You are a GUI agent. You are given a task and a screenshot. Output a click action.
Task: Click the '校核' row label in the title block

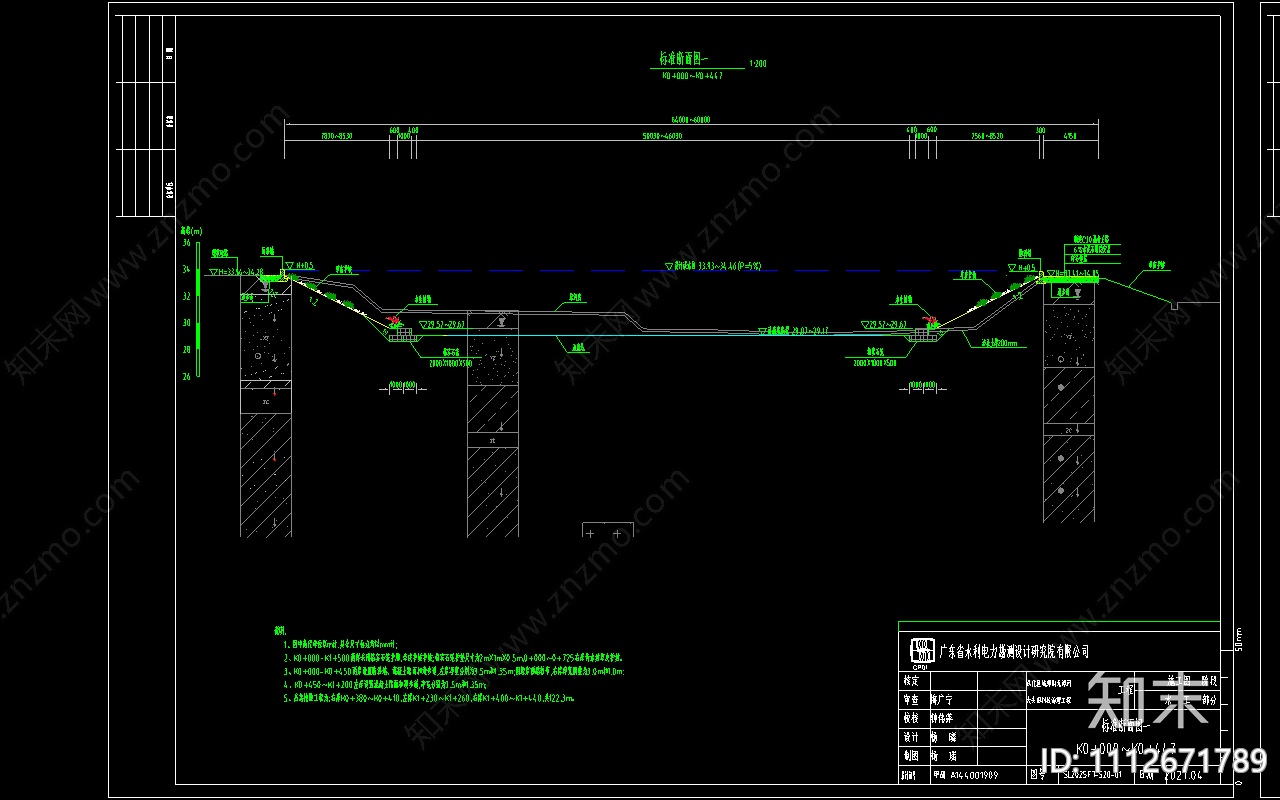pos(910,718)
